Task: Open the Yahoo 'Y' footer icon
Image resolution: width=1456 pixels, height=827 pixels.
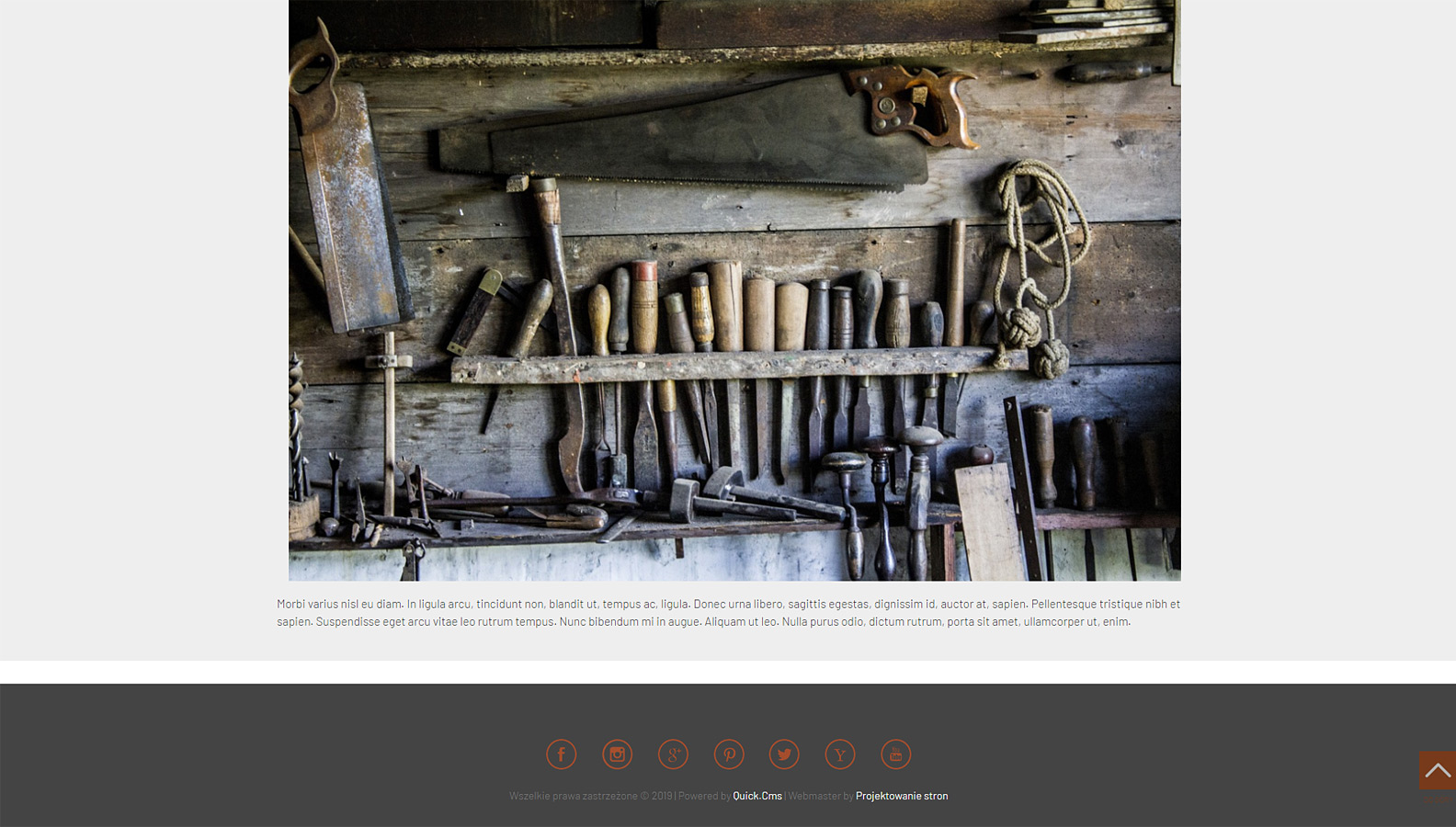Action: click(840, 754)
